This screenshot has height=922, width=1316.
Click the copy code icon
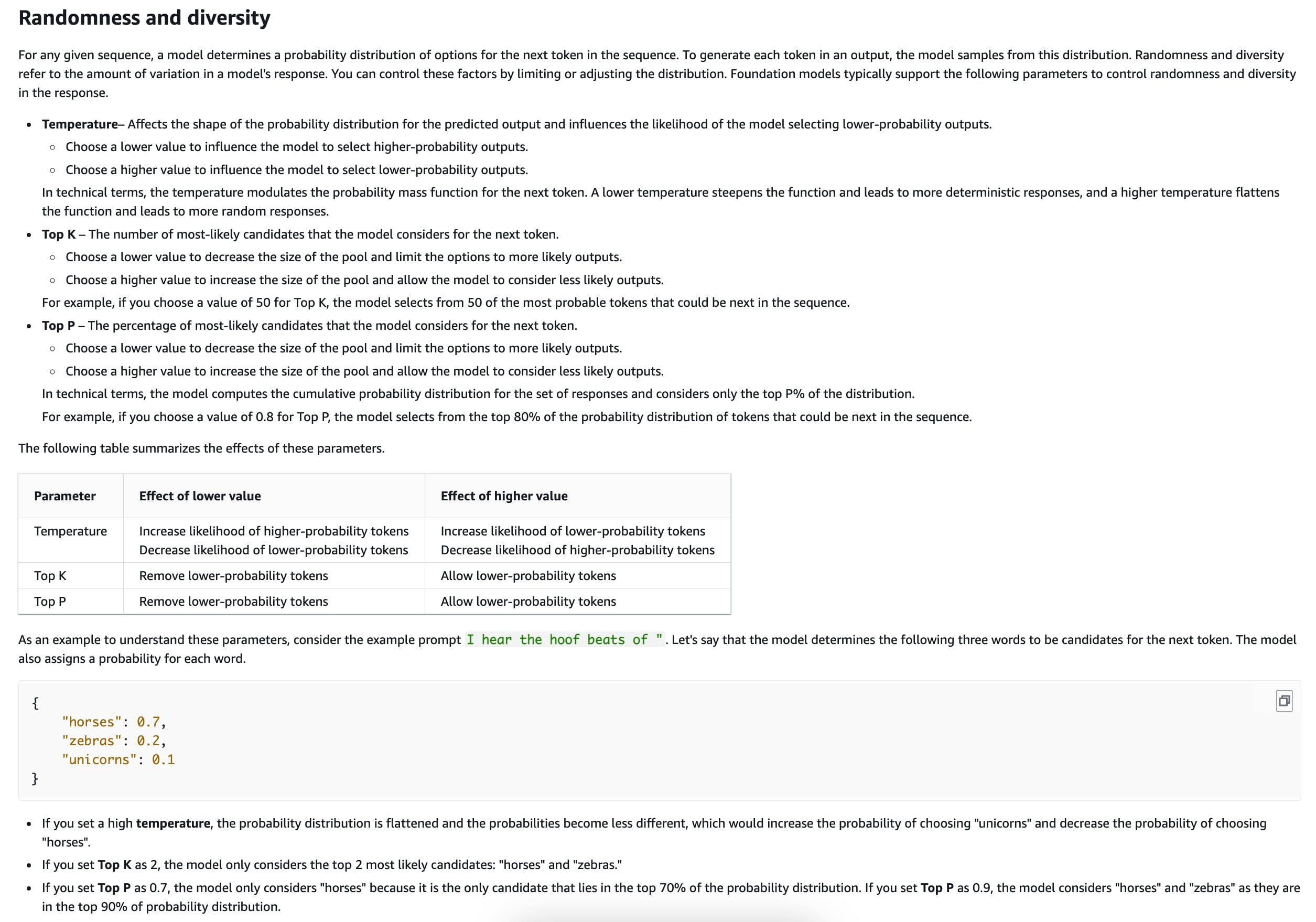(1284, 701)
